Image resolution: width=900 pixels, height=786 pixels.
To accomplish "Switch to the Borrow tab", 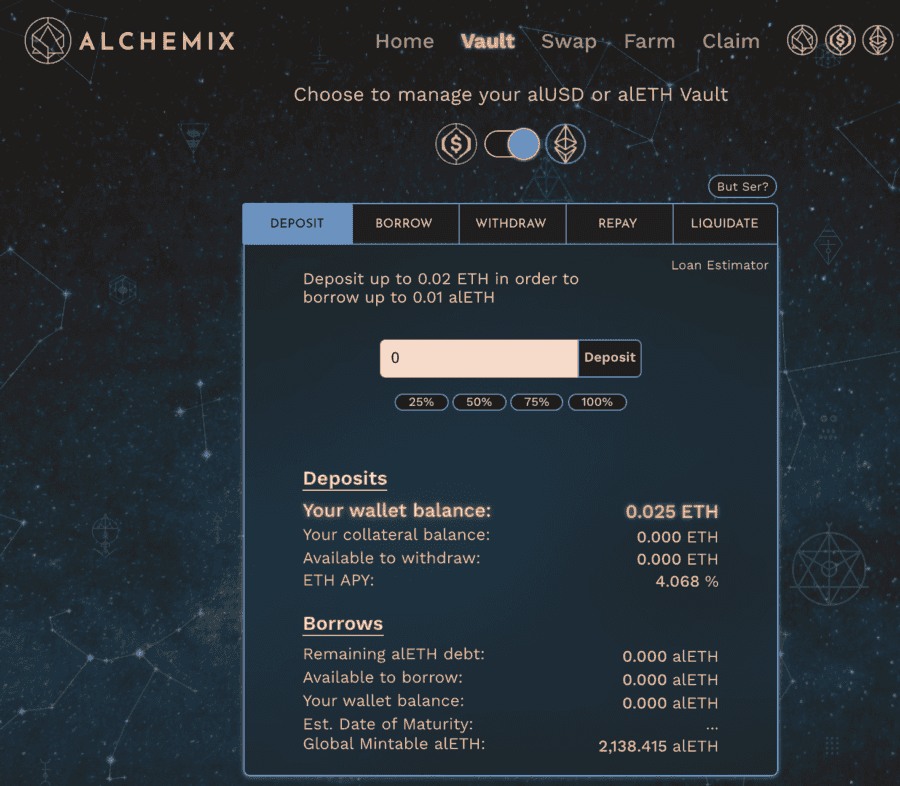I will (x=404, y=223).
